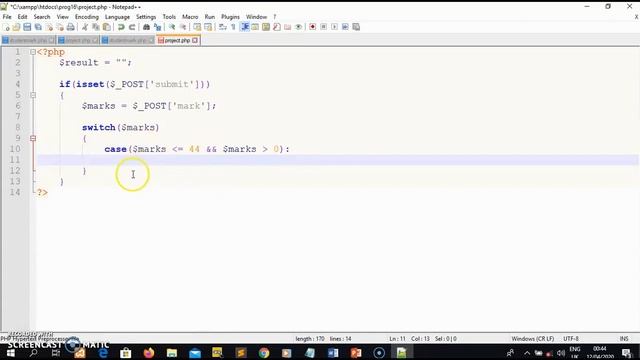This screenshot has width=640, height=360.
Task: Click the Stop Recording macro icon
Action: tap(323, 27)
